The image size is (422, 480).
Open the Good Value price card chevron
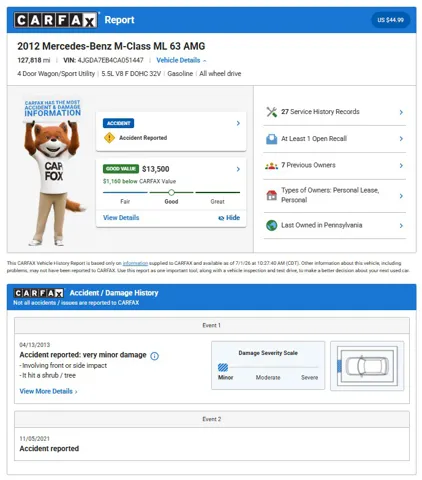click(x=238, y=169)
